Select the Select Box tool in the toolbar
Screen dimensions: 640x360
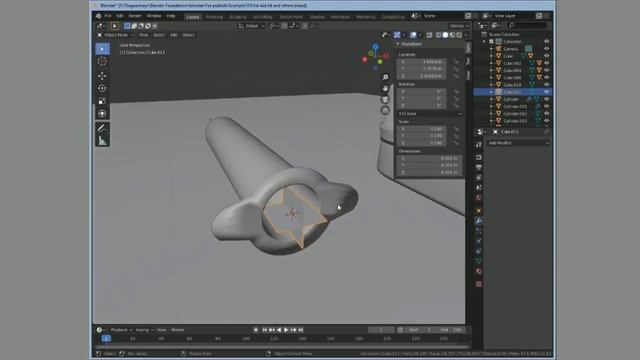pos(102,49)
